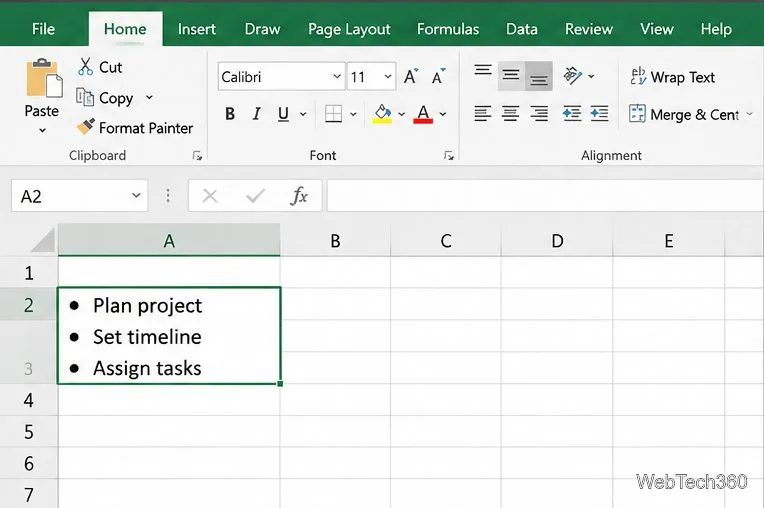Apply borders using the borders icon

click(x=333, y=114)
